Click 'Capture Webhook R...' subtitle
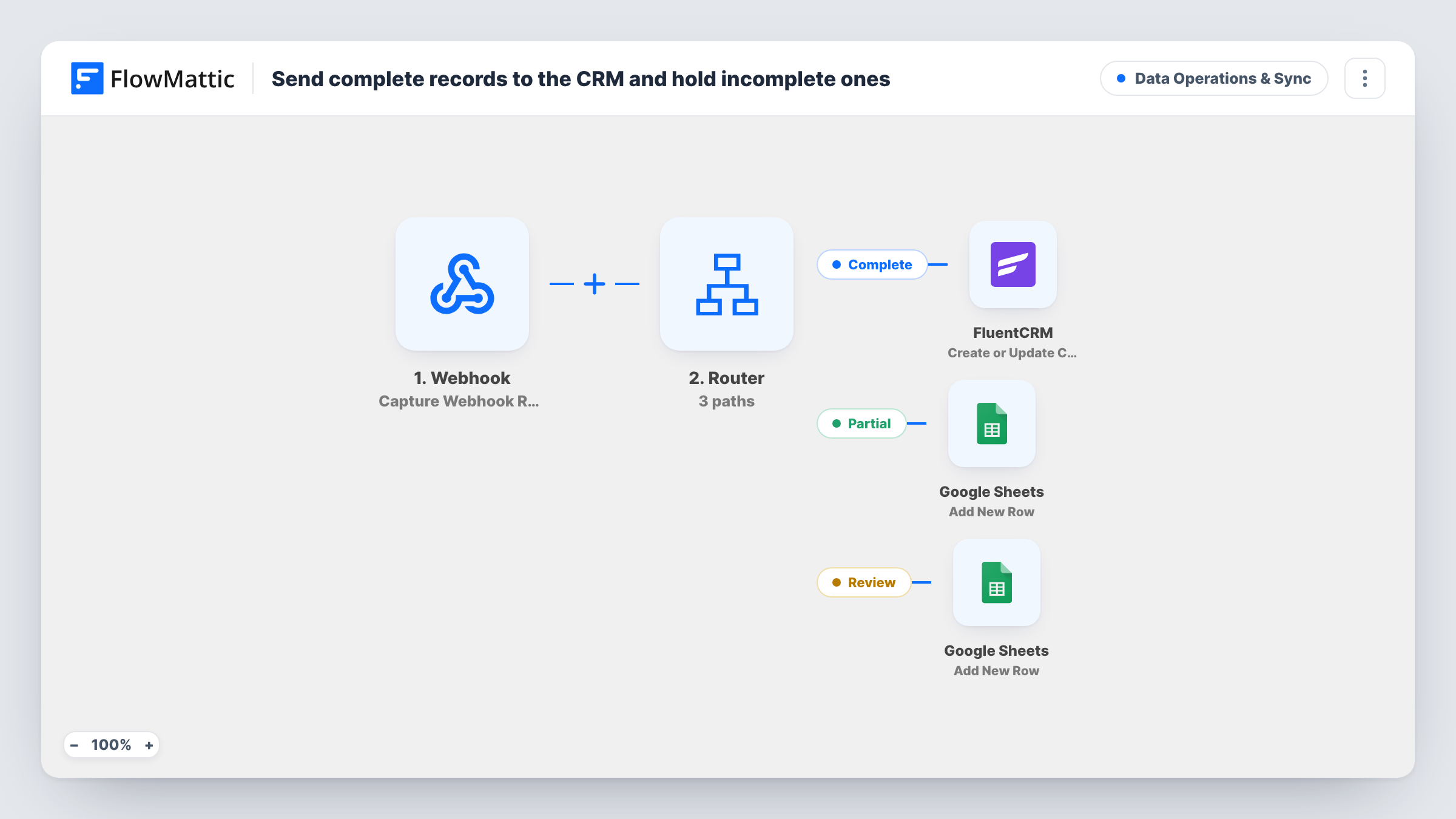 click(x=459, y=401)
